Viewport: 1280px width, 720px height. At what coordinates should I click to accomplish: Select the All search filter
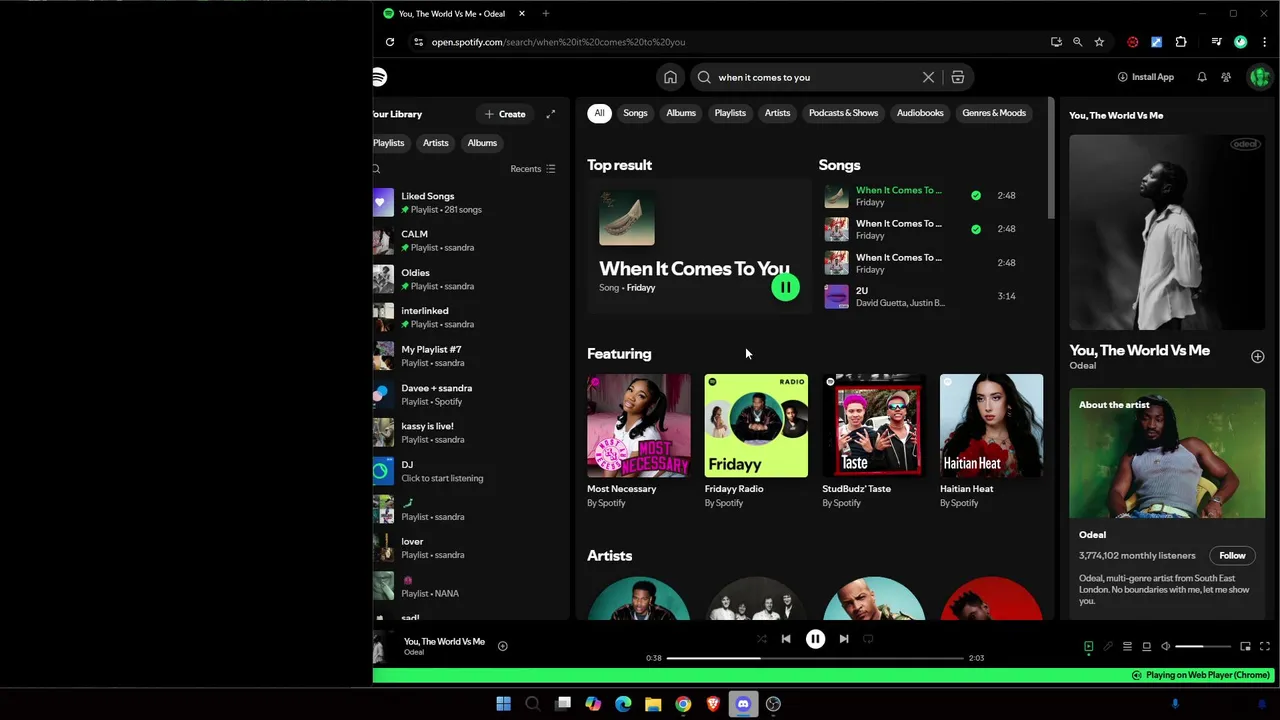(599, 113)
